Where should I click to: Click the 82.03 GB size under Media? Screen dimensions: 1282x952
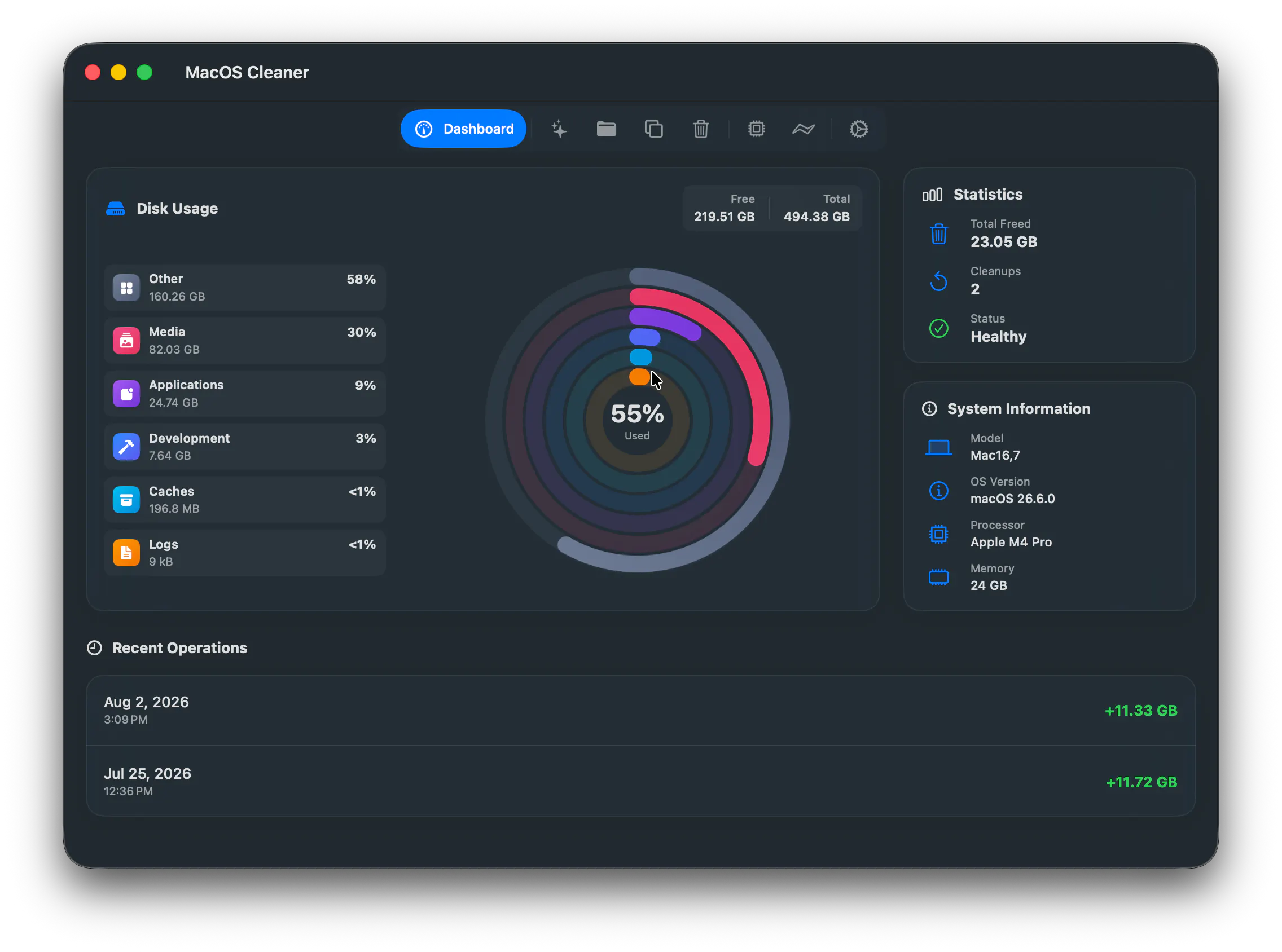[x=174, y=349]
